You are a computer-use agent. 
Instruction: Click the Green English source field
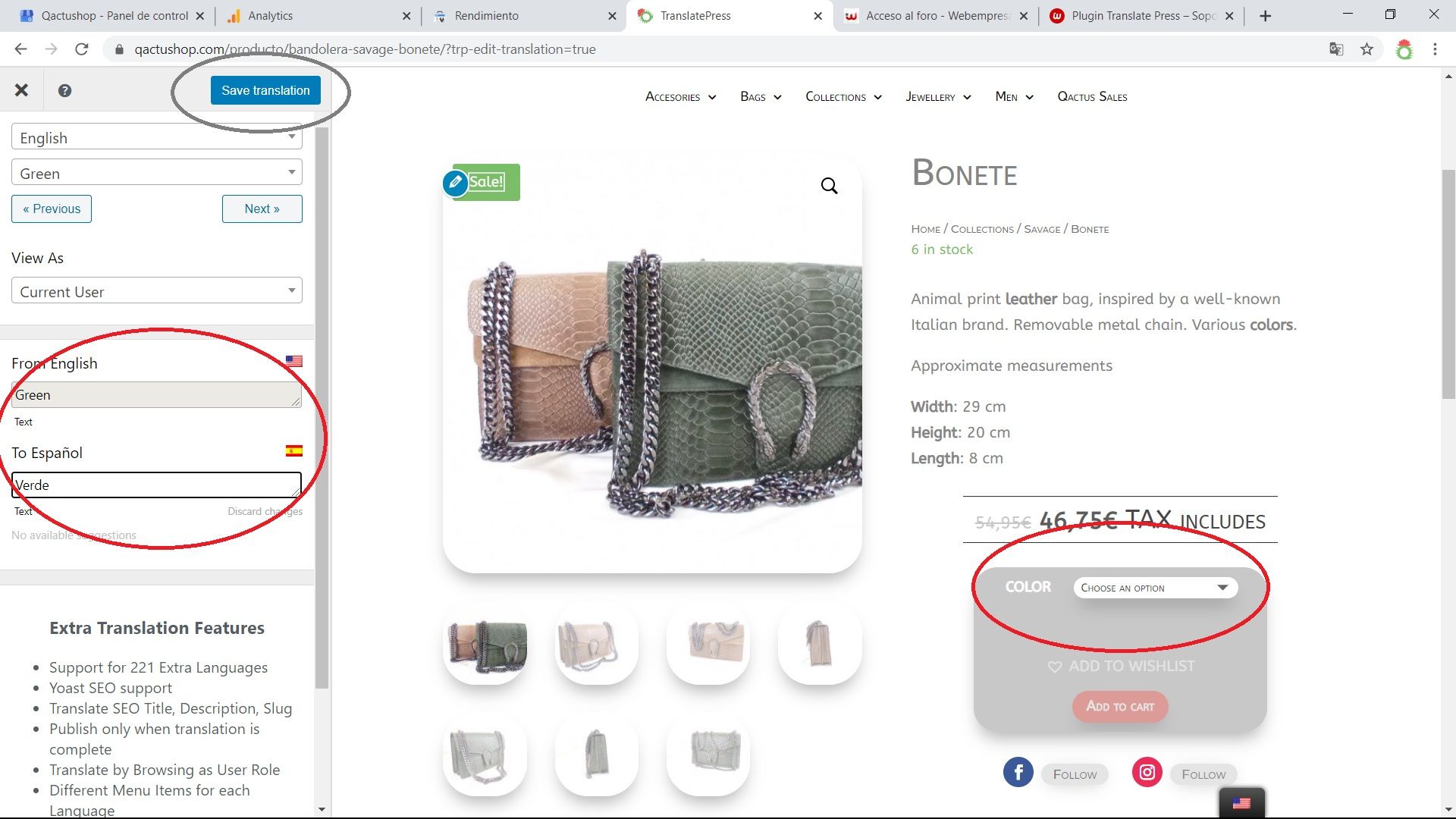click(156, 394)
